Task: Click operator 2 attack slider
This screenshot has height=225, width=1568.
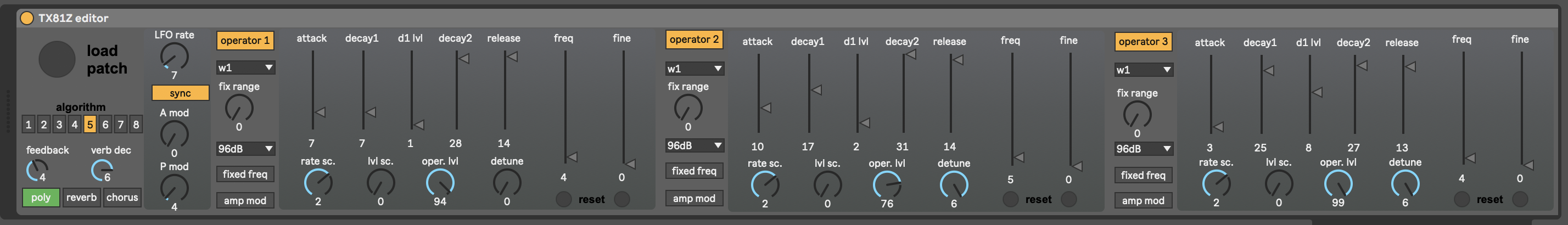Action: tap(758, 94)
